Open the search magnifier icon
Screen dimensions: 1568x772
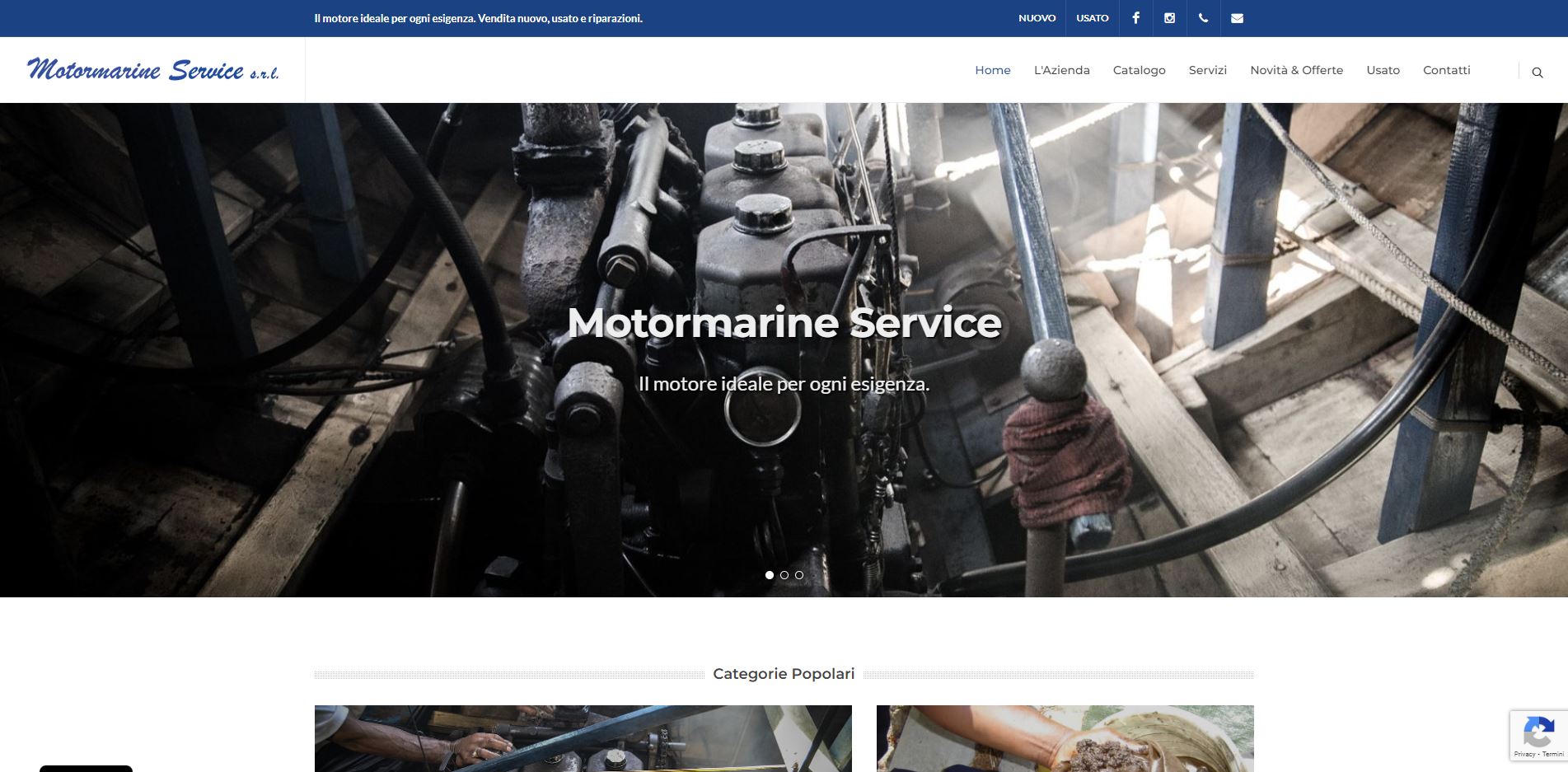pos(1537,71)
